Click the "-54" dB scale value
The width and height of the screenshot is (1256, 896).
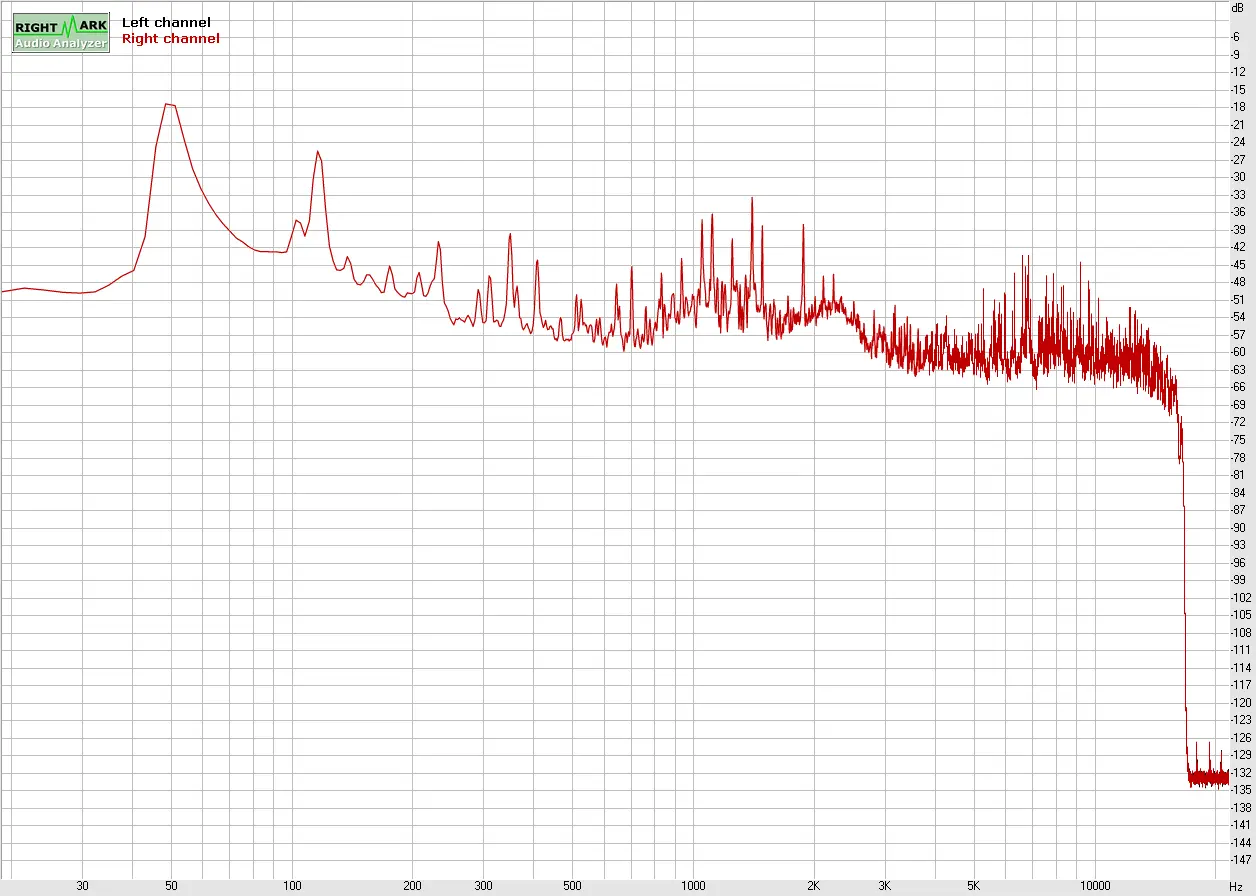click(1241, 317)
